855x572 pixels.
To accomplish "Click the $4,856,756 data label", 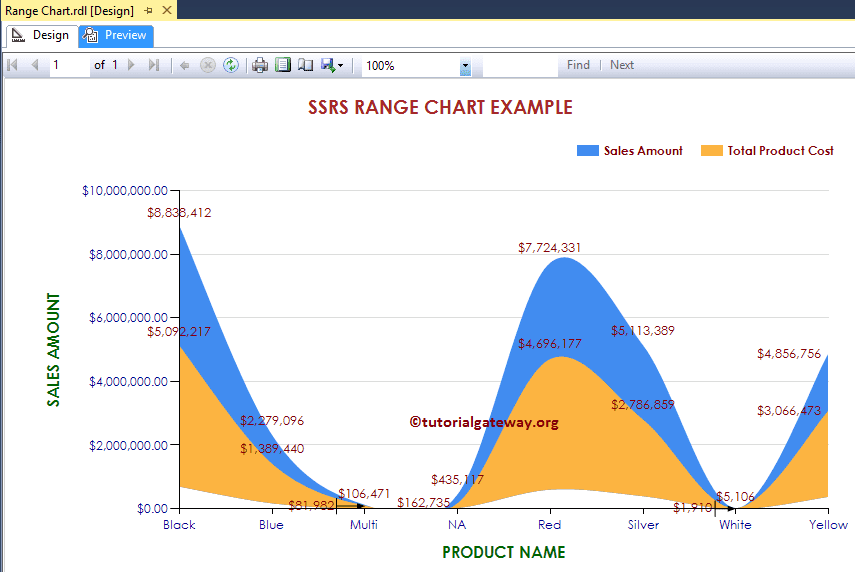I will point(788,354).
